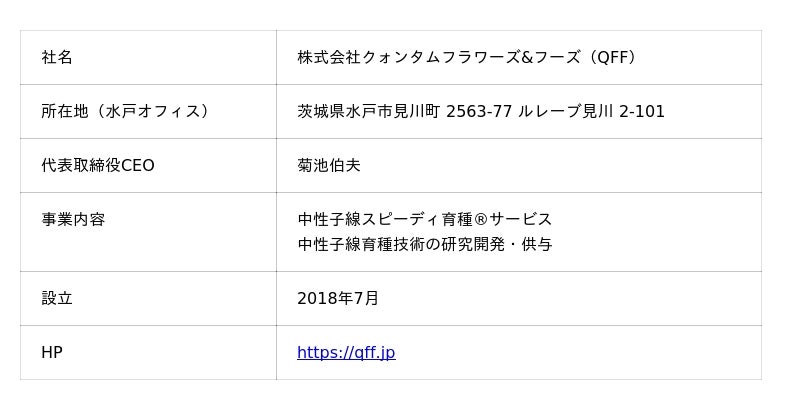
Task: Click the (QFF) abbreviation text
Action: coord(613,57)
